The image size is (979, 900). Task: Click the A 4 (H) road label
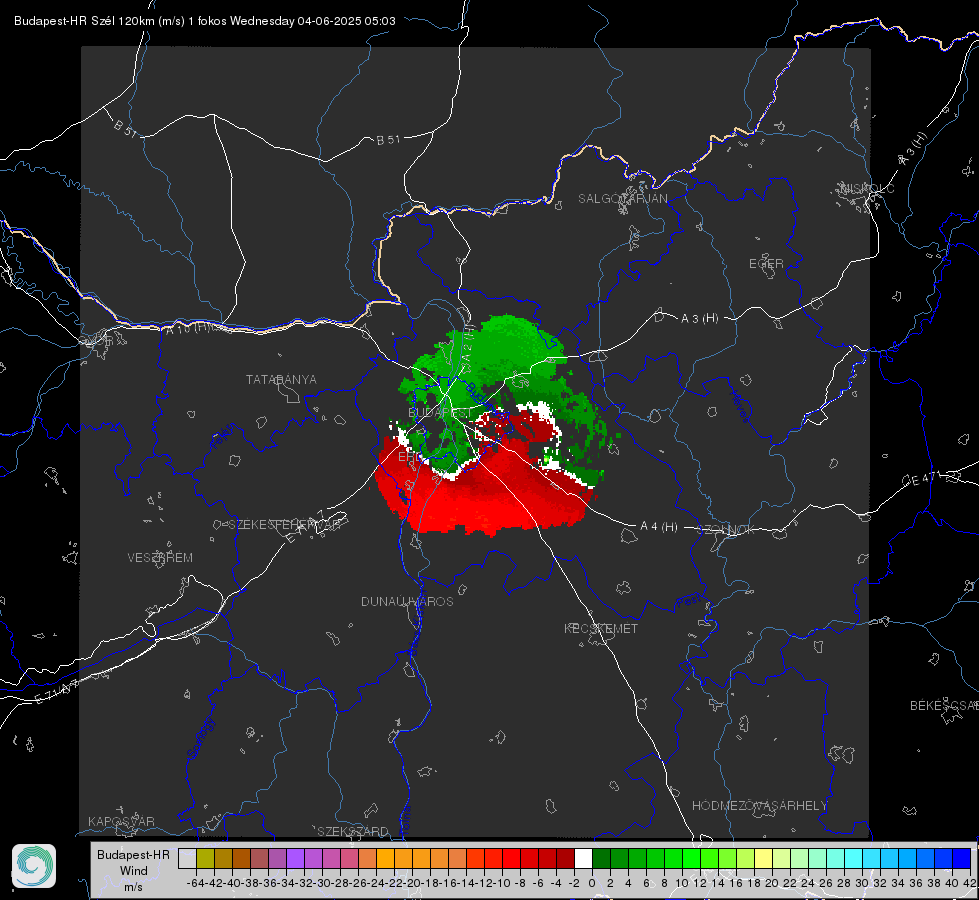pyautogui.click(x=659, y=527)
